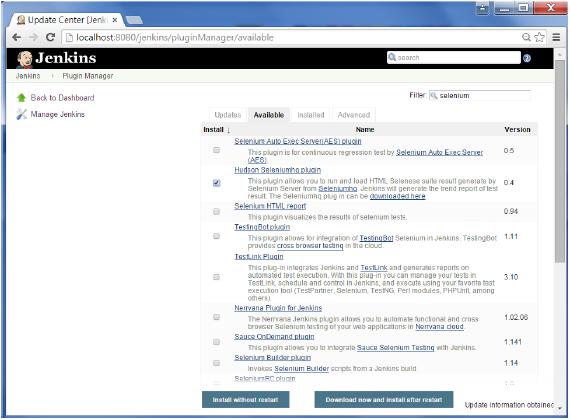Tick the Sauce OnDemand plugin checkbox
This screenshot has height=419, width=570.
coord(216,342)
